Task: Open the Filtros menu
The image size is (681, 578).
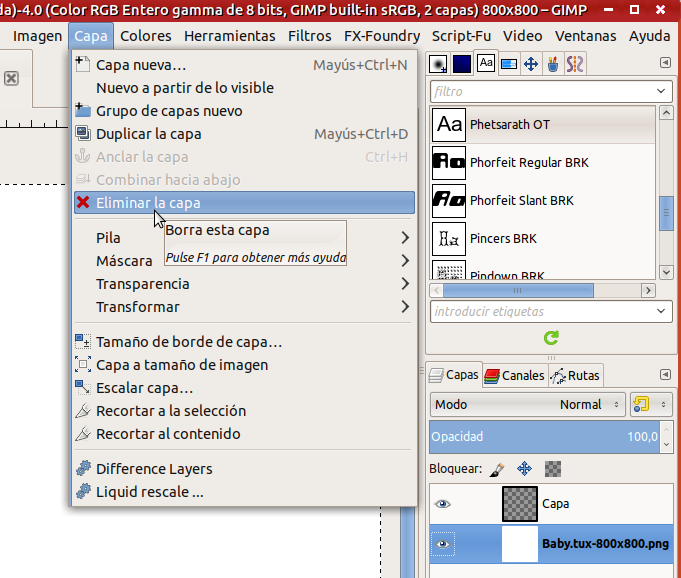Action: pyautogui.click(x=310, y=36)
